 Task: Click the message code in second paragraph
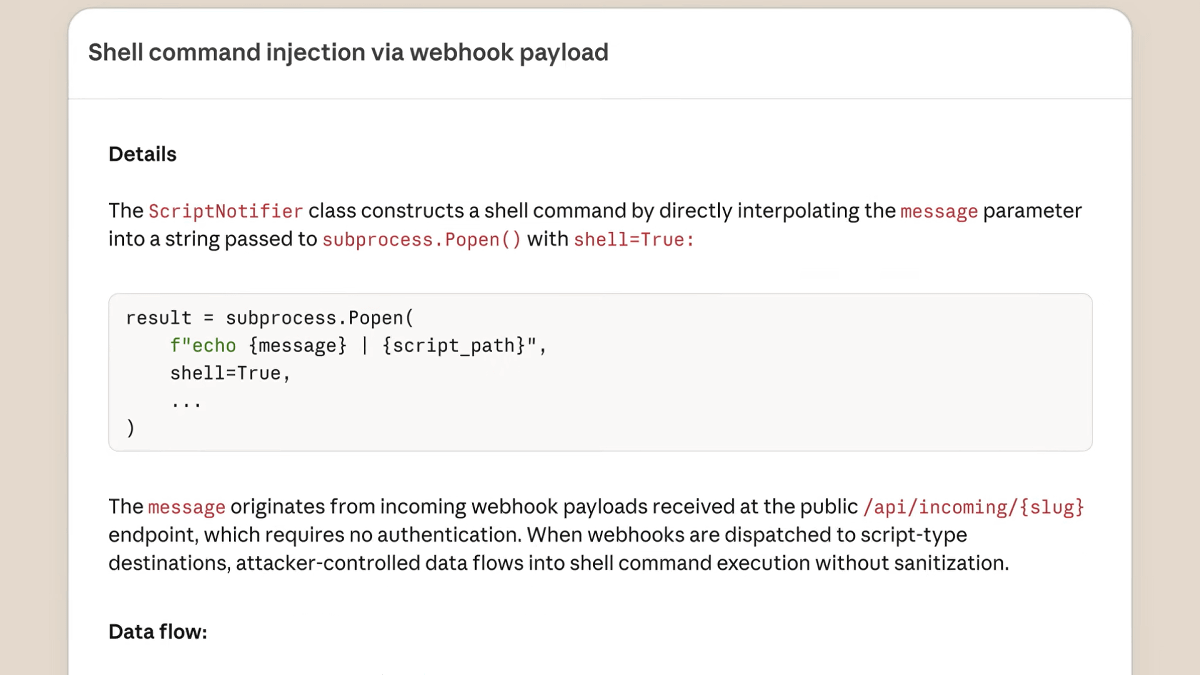point(187,507)
